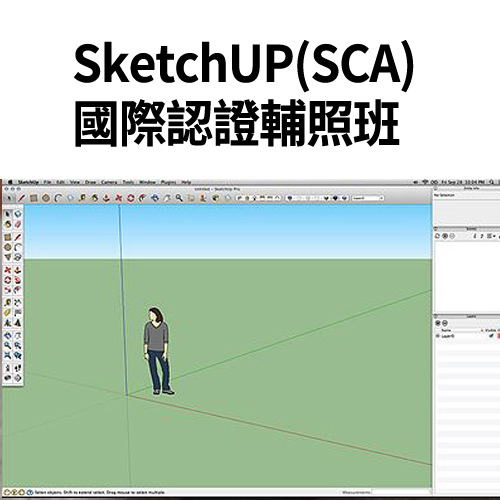The height and width of the screenshot is (500, 500).
Task: Select the Push/Pull tool in top toolbar
Action: tap(106, 198)
